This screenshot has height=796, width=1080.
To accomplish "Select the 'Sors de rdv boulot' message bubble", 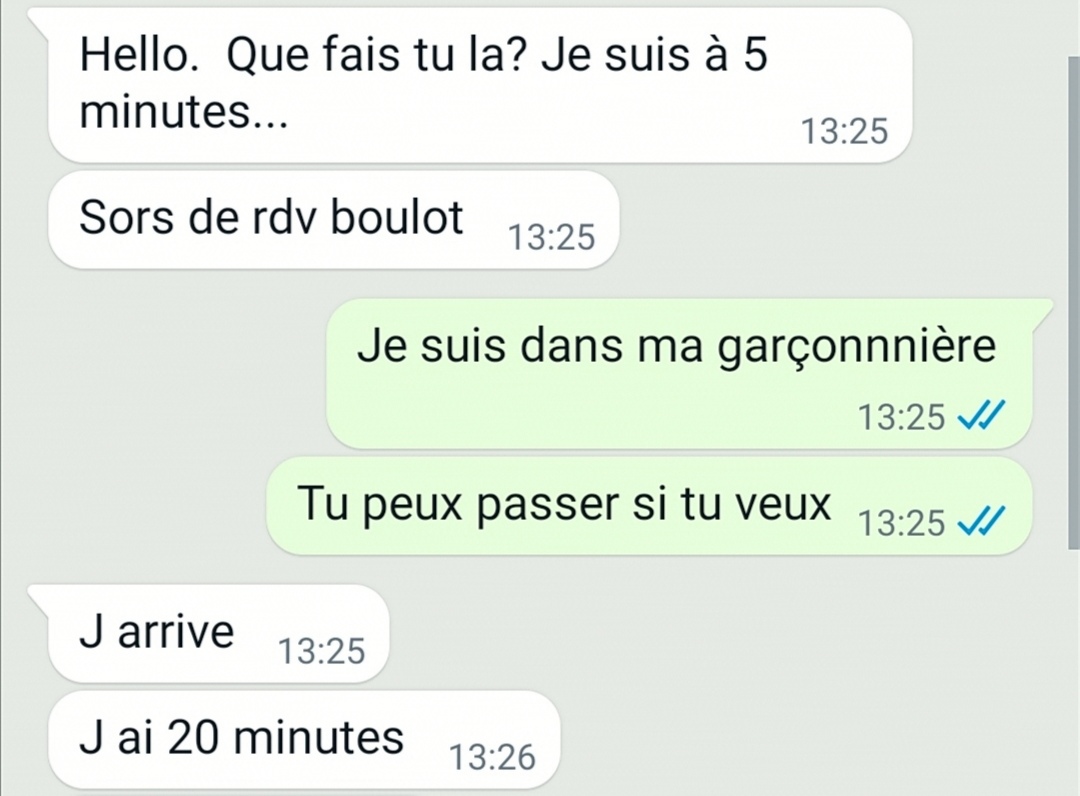I will click(x=333, y=220).
